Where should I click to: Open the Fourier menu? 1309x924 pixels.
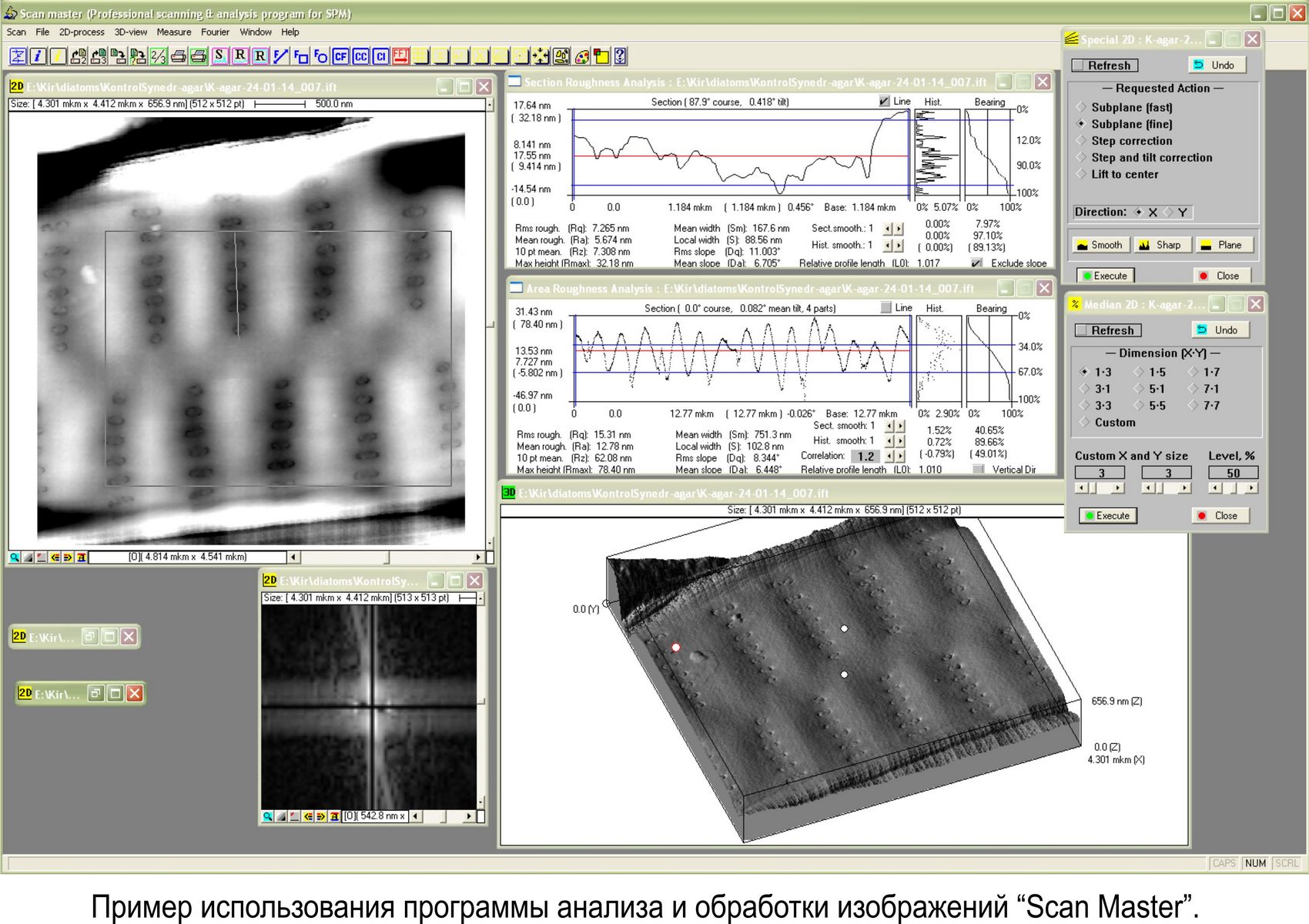(215, 32)
